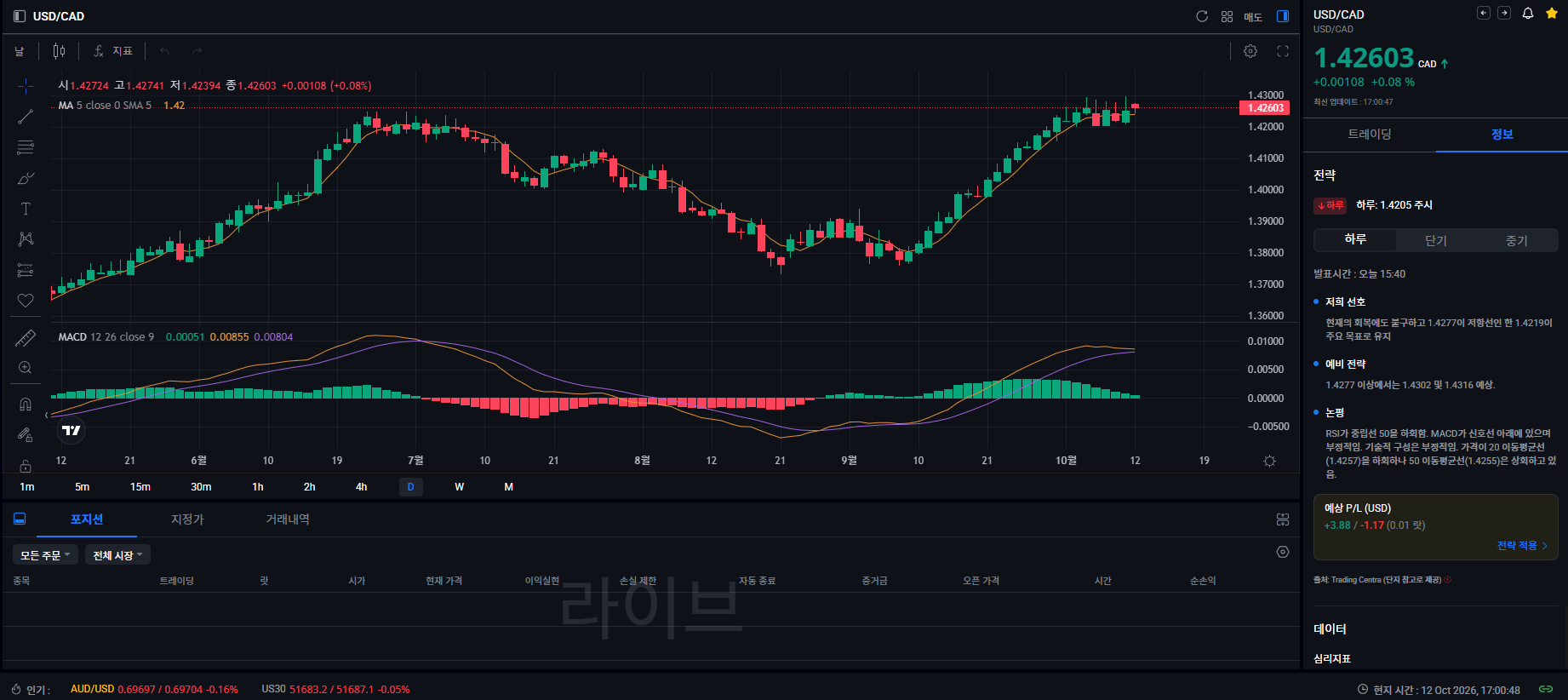Expand the 모든 주문 dropdown

[x=45, y=555]
